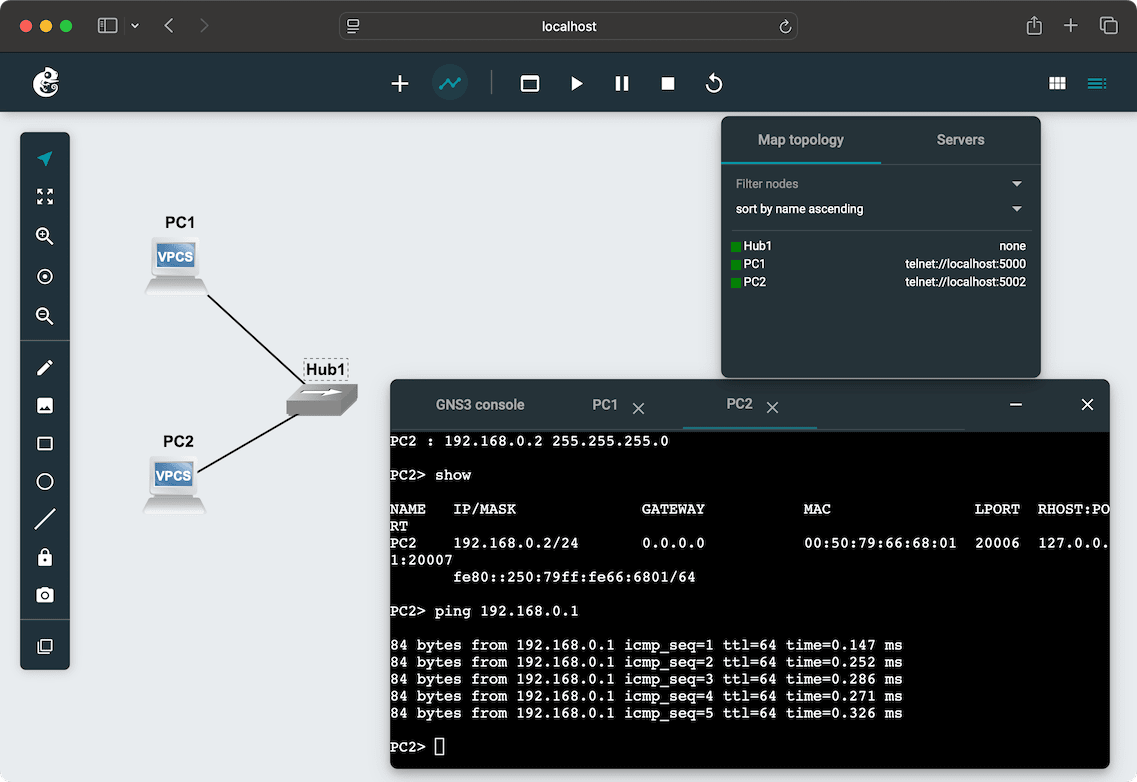Open the sort by name ascending dropdown
Viewport: 1137px width, 782px height.
(878, 209)
